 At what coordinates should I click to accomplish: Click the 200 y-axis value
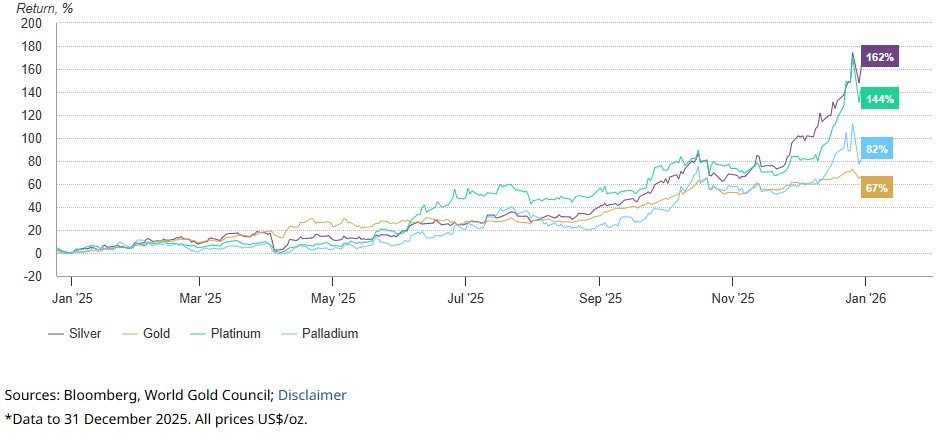tap(31, 23)
